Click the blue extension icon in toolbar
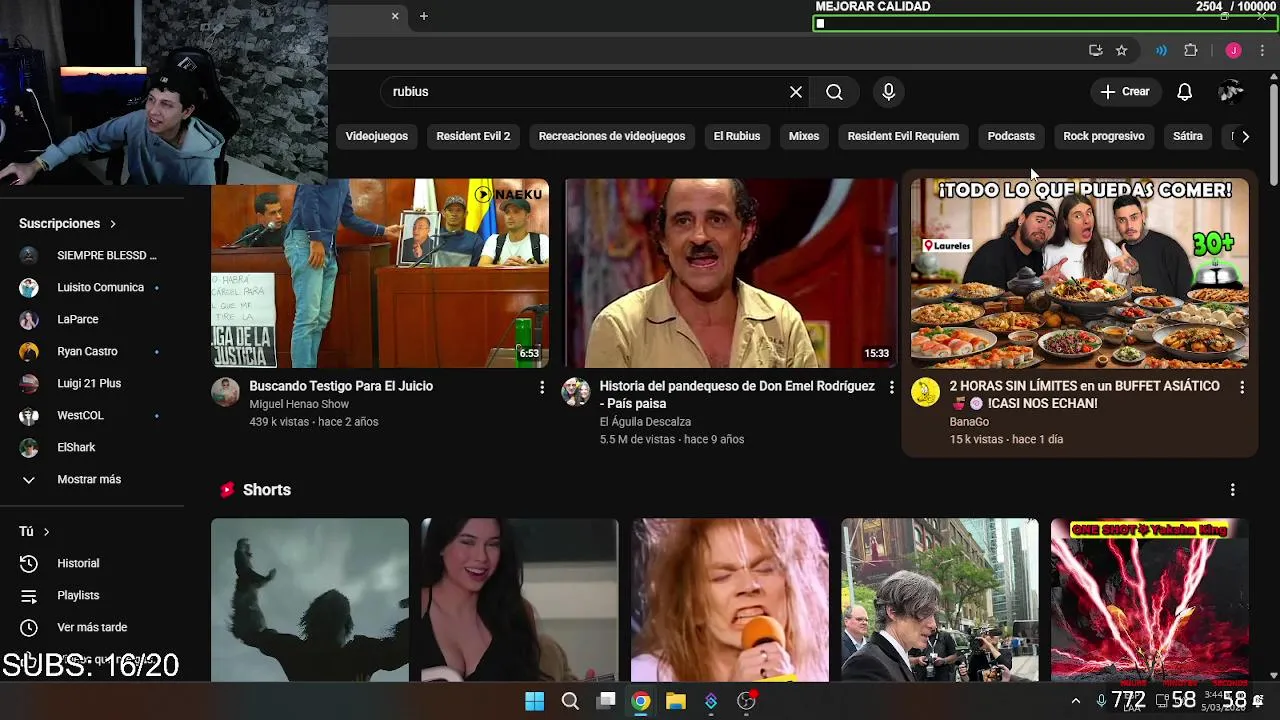Viewport: 1280px width, 720px height. click(1161, 50)
